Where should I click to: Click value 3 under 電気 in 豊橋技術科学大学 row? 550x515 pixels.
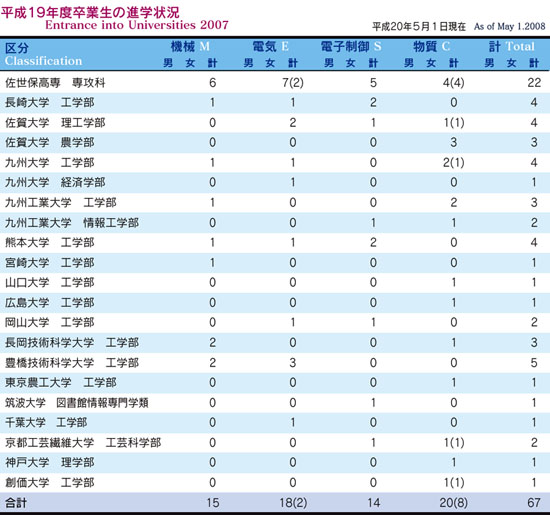[293, 363]
